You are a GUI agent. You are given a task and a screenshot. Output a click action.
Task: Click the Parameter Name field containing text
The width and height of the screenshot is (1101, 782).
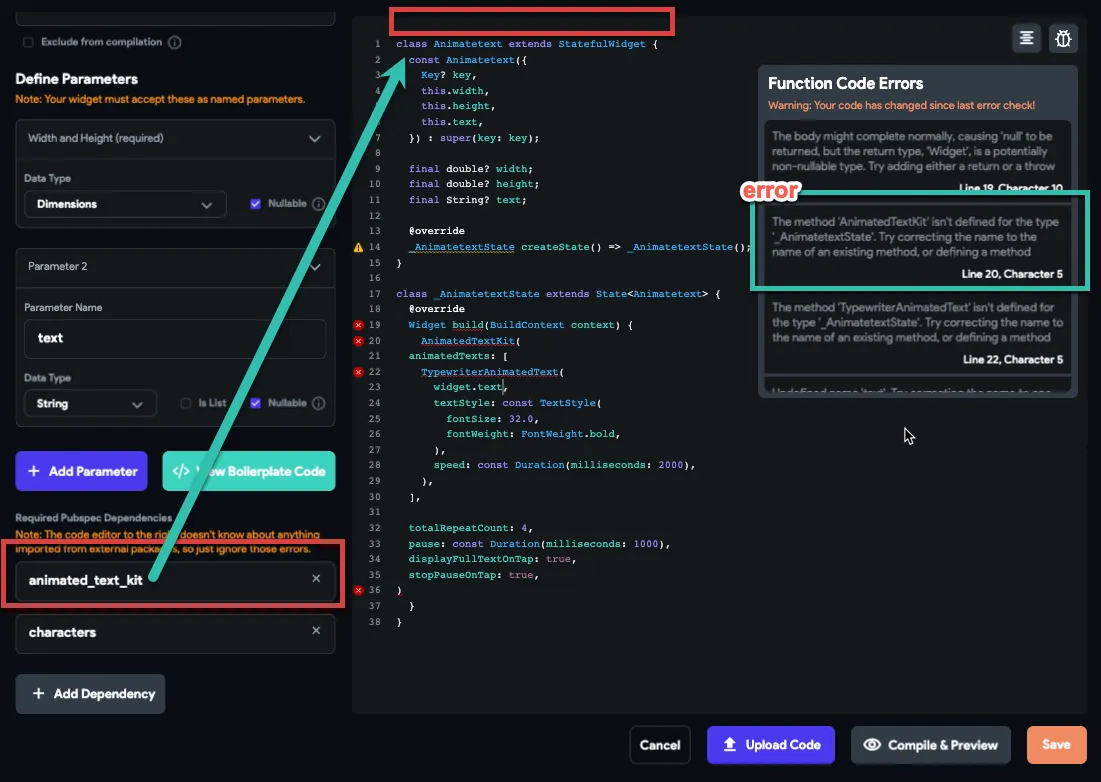pyautogui.click(x=175, y=338)
